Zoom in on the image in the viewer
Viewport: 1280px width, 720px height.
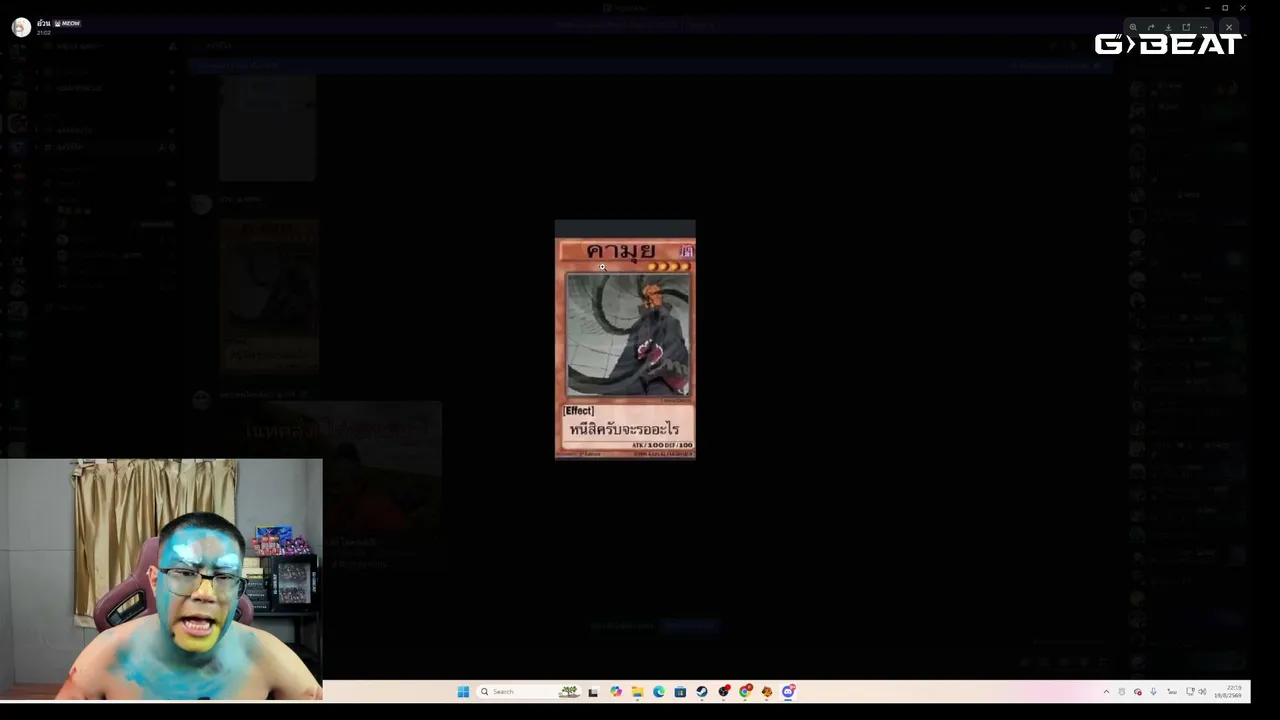(1133, 27)
